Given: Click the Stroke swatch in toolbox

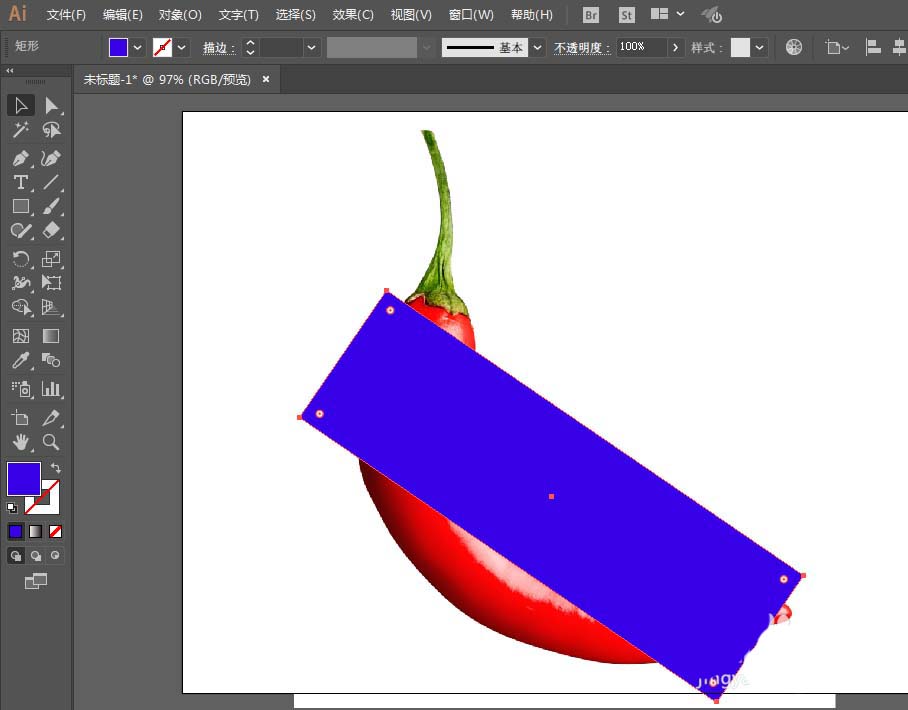Looking at the screenshot, I should (x=48, y=504).
